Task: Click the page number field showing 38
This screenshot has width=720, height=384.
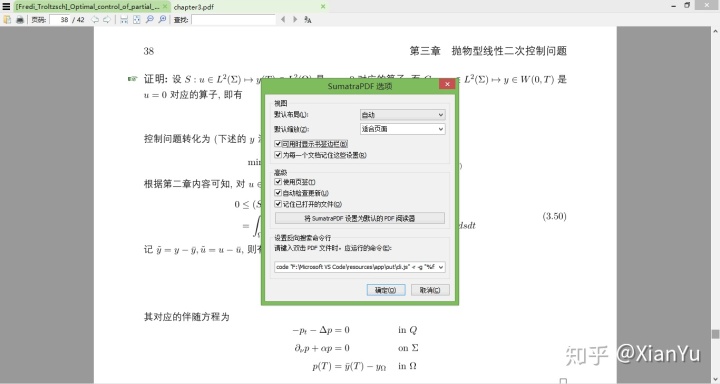Action: point(60,20)
